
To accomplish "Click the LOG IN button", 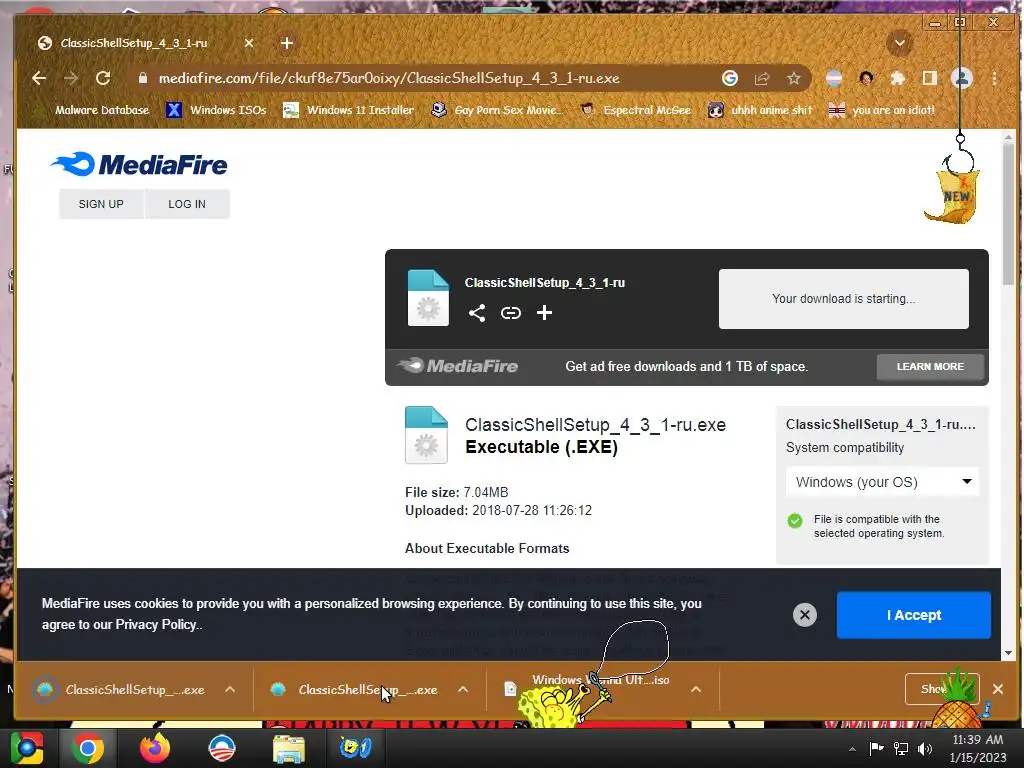I will click(187, 204).
